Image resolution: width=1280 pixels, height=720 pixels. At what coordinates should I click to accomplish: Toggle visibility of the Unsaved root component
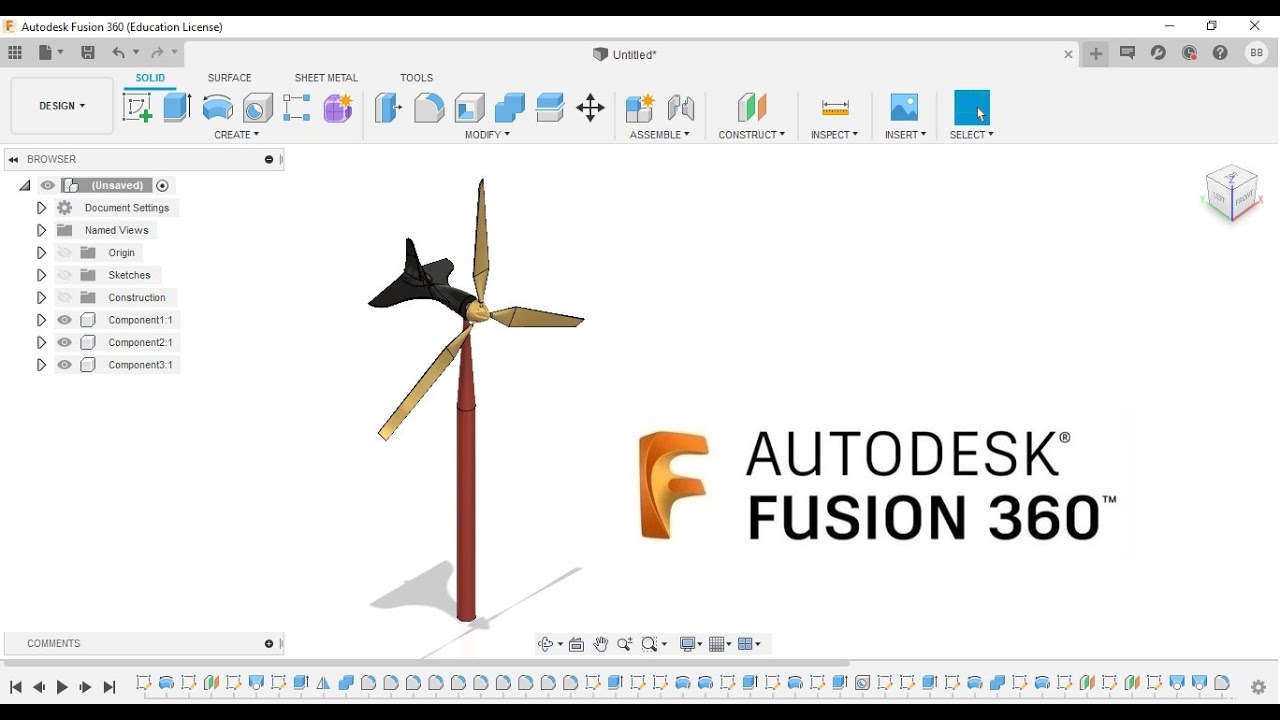[48, 185]
